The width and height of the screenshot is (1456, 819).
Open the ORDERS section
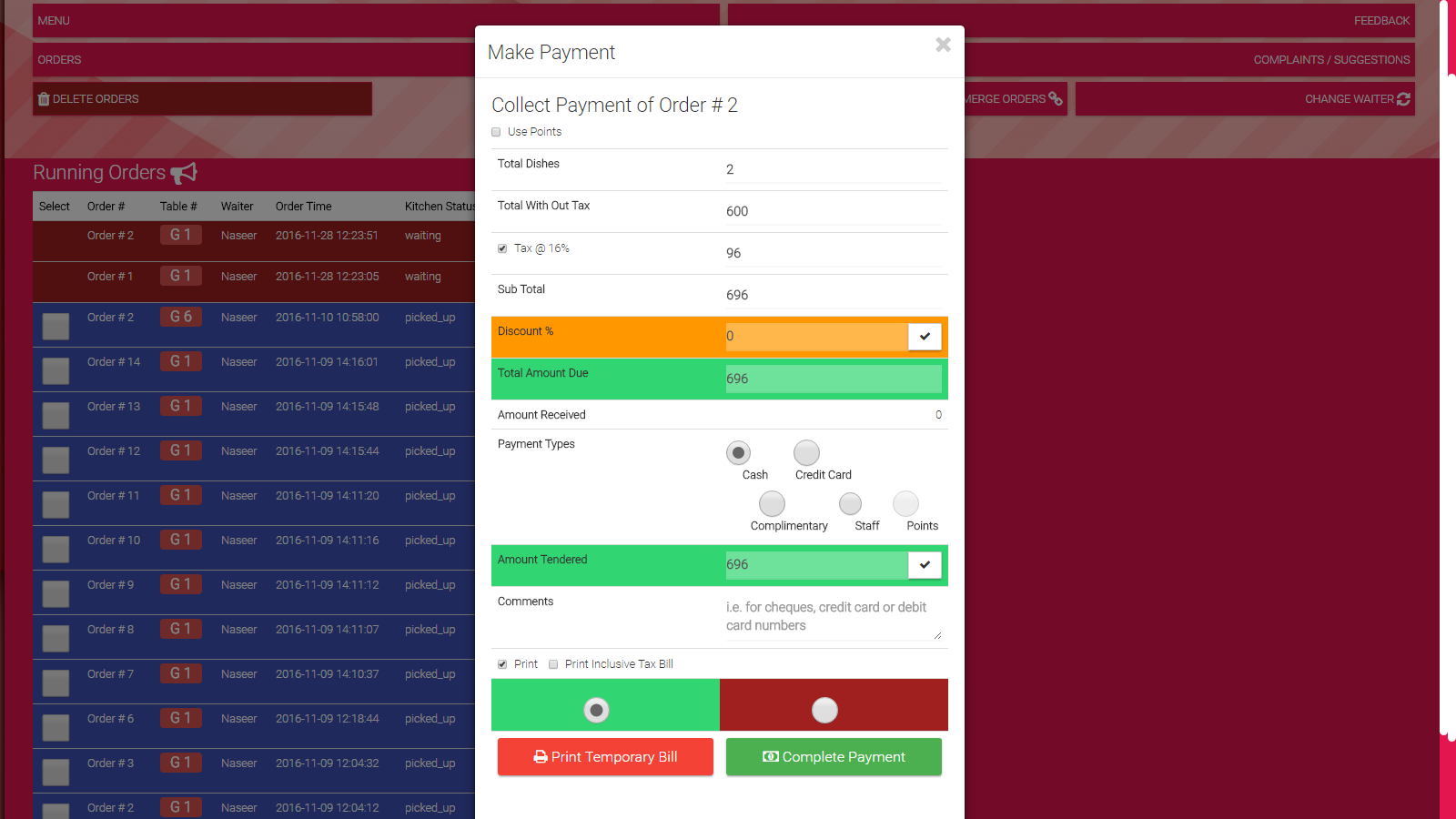(x=59, y=60)
